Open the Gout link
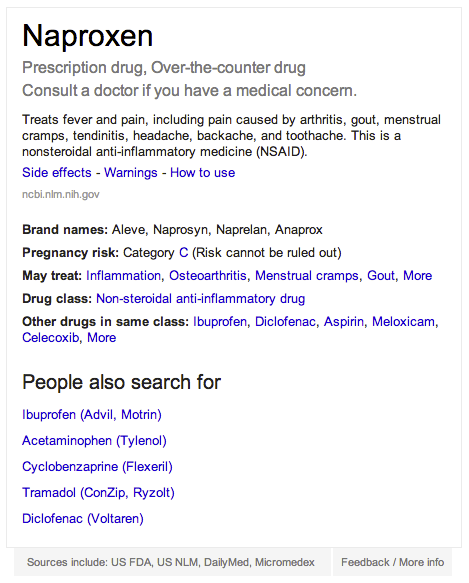 point(381,276)
